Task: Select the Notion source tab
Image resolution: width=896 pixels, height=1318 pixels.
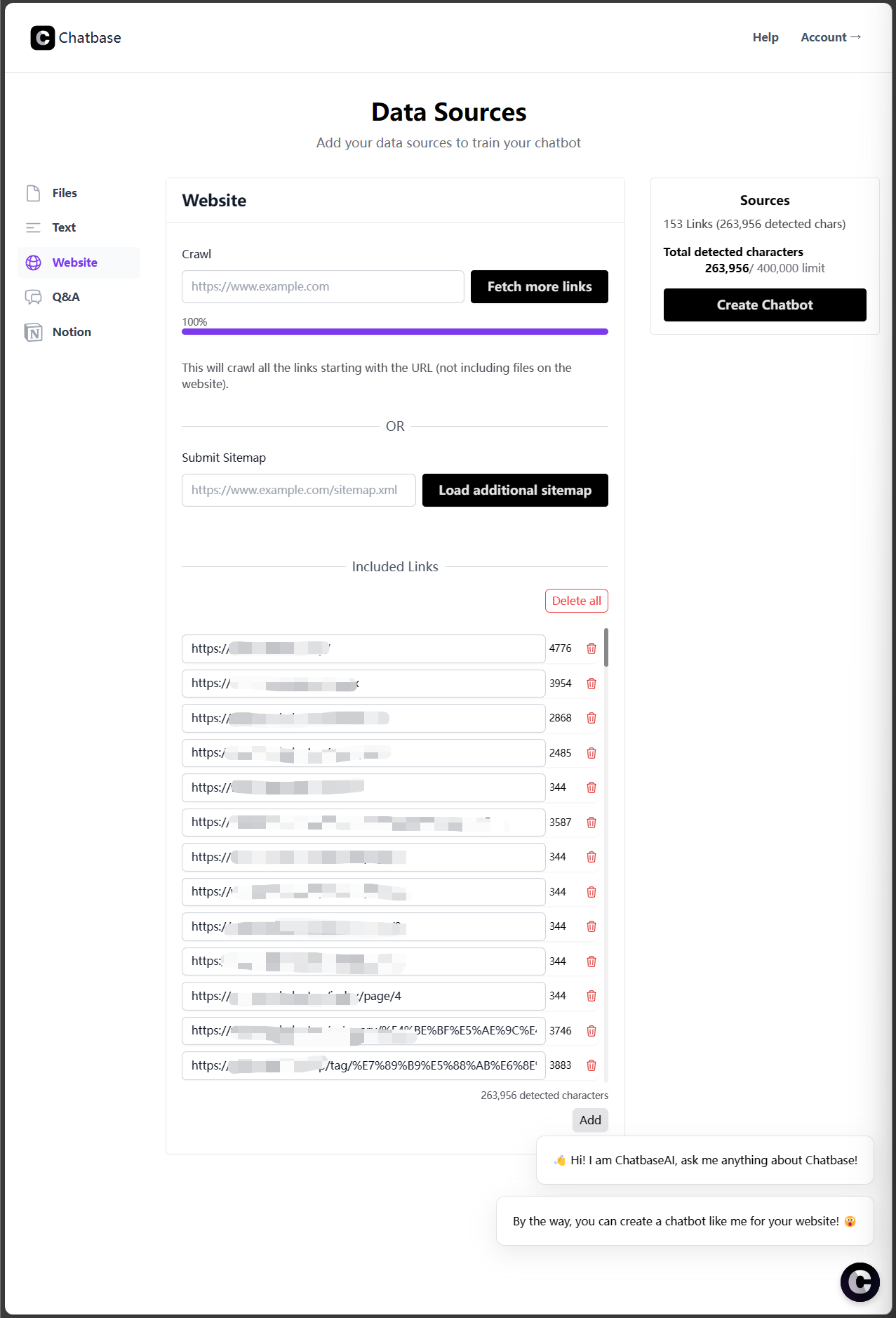Action: tap(71, 332)
